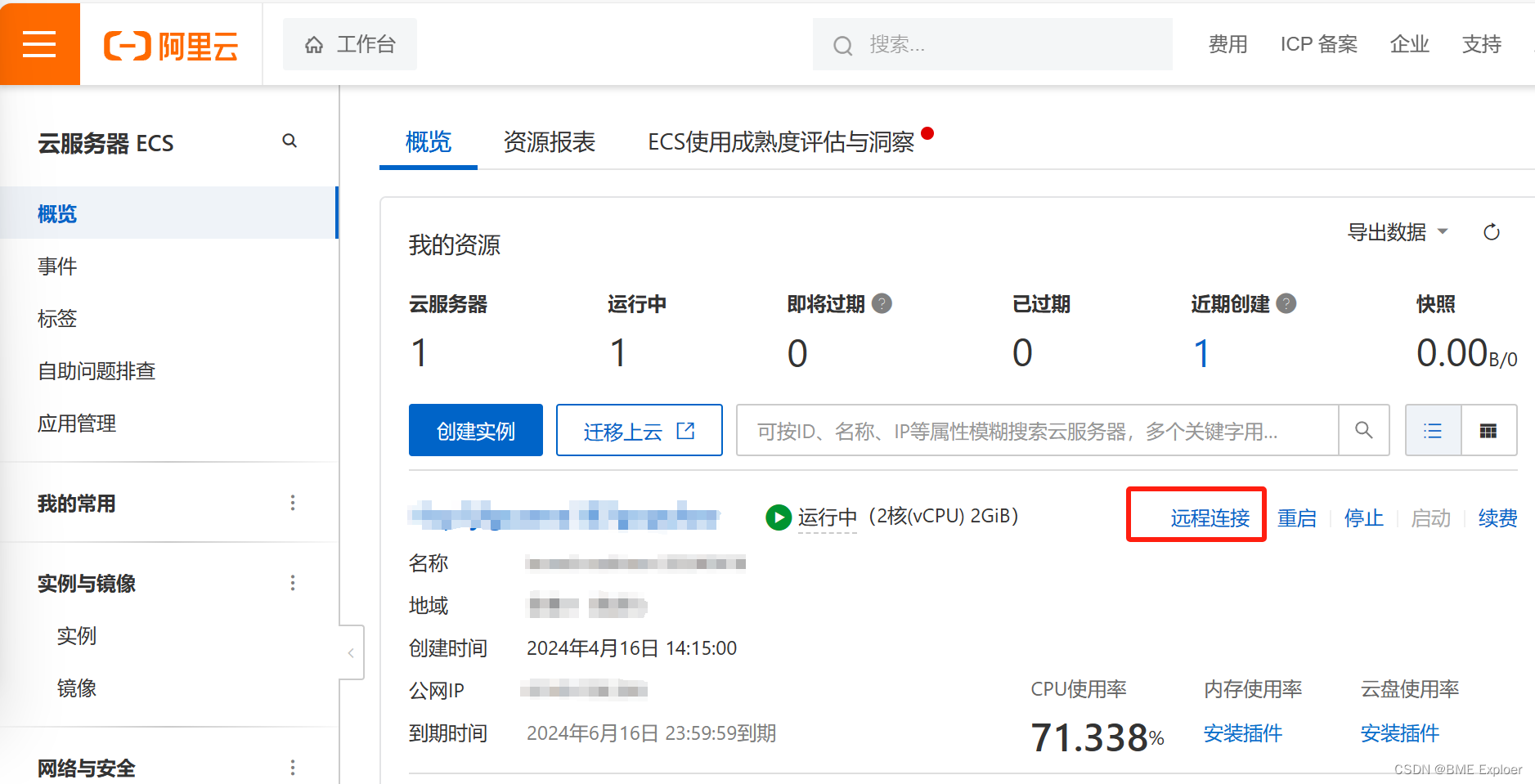Select 概览 in the left sidebar

pyautogui.click(x=168, y=213)
